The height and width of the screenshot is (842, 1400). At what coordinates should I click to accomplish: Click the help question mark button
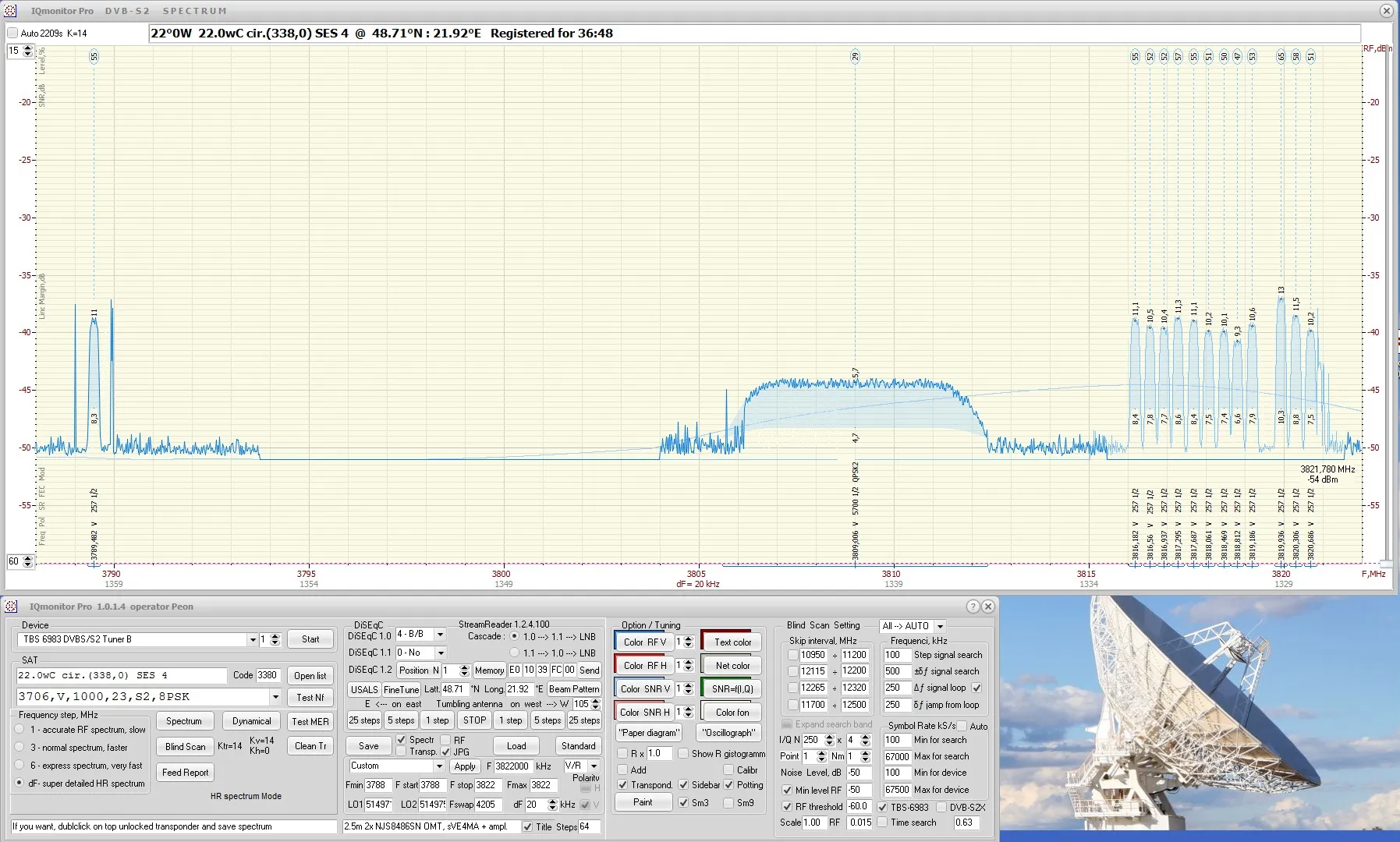[x=973, y=607]
